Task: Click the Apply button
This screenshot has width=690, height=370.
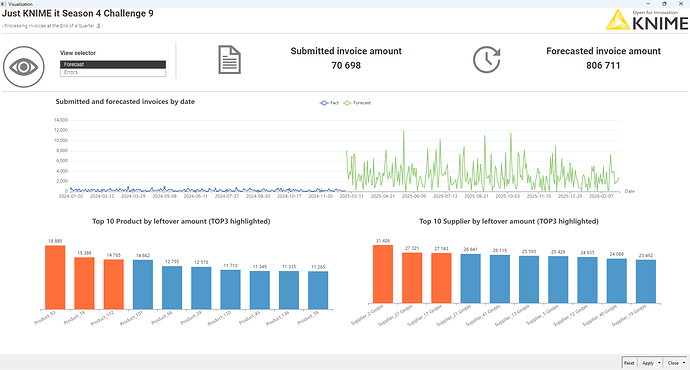Action: click(648, 363)
